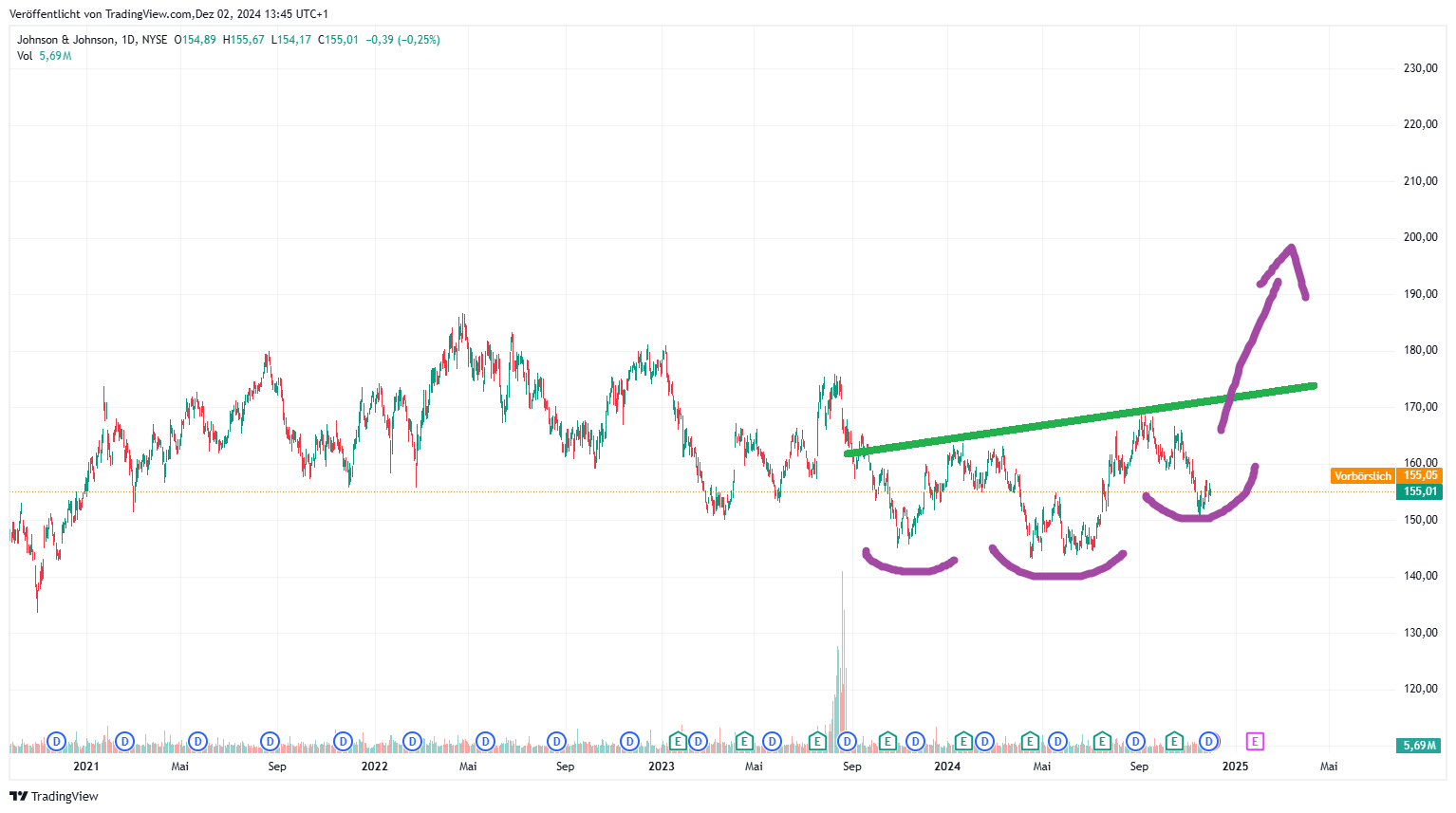Click the green 155,01 current price label

coord(1420,491)
